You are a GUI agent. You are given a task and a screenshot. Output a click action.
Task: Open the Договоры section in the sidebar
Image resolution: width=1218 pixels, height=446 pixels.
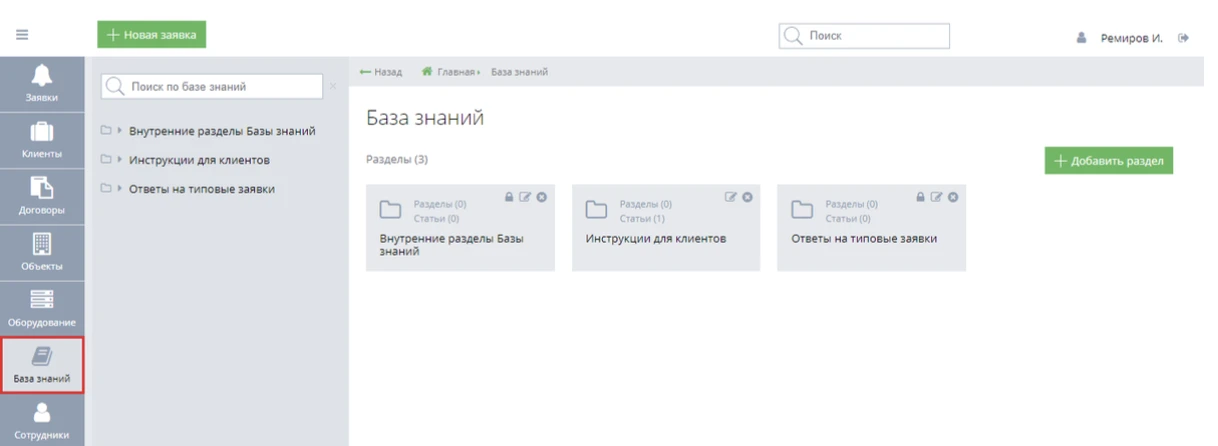(x=42, y=196)
